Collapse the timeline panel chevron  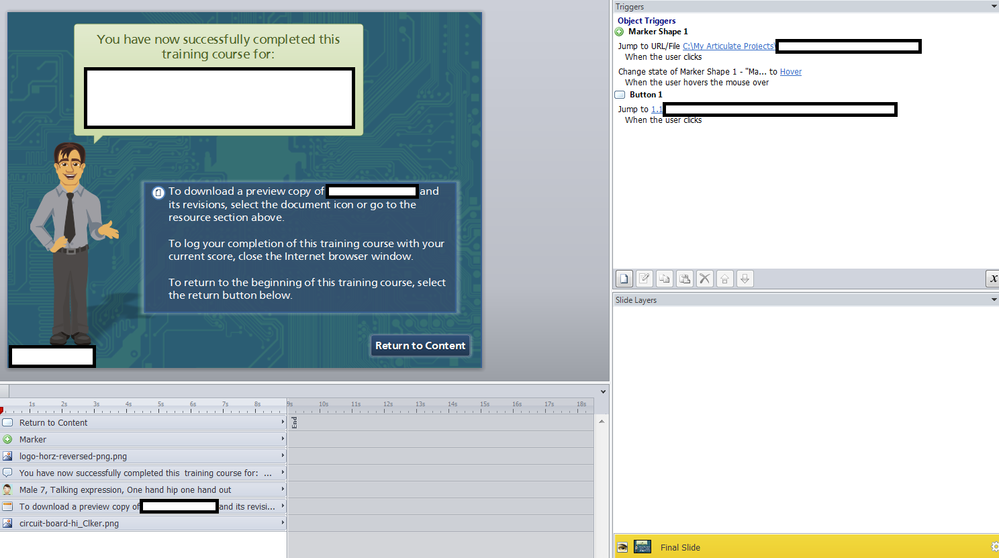pyautogui.click(x=603, y=392)
